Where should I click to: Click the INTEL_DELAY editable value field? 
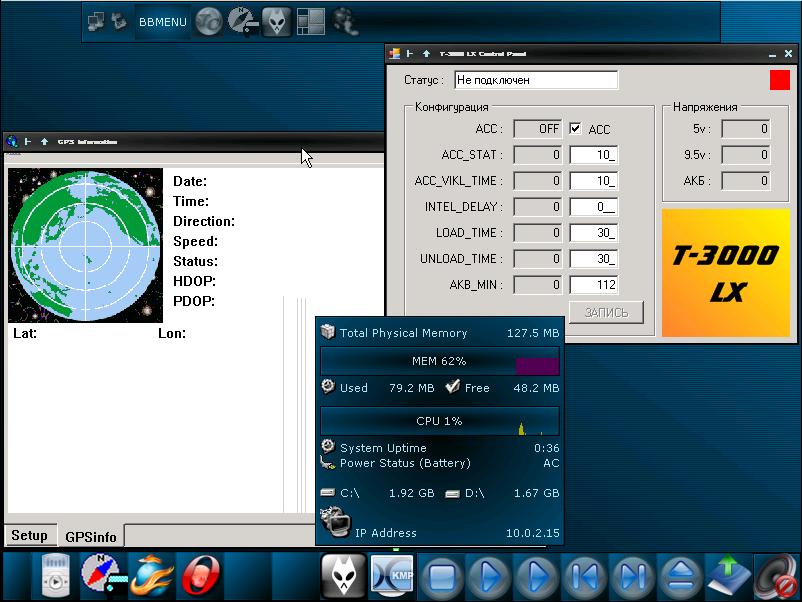594,207
